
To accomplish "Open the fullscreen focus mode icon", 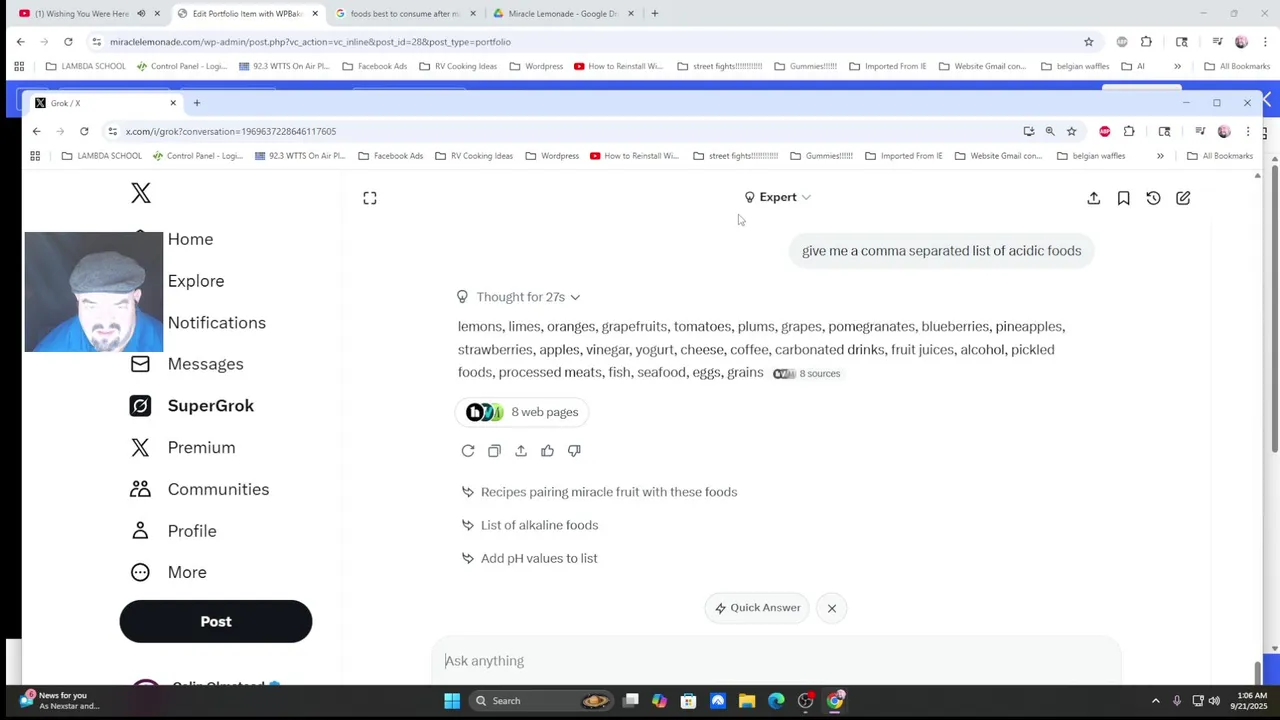I will click(x=370, y=198).
